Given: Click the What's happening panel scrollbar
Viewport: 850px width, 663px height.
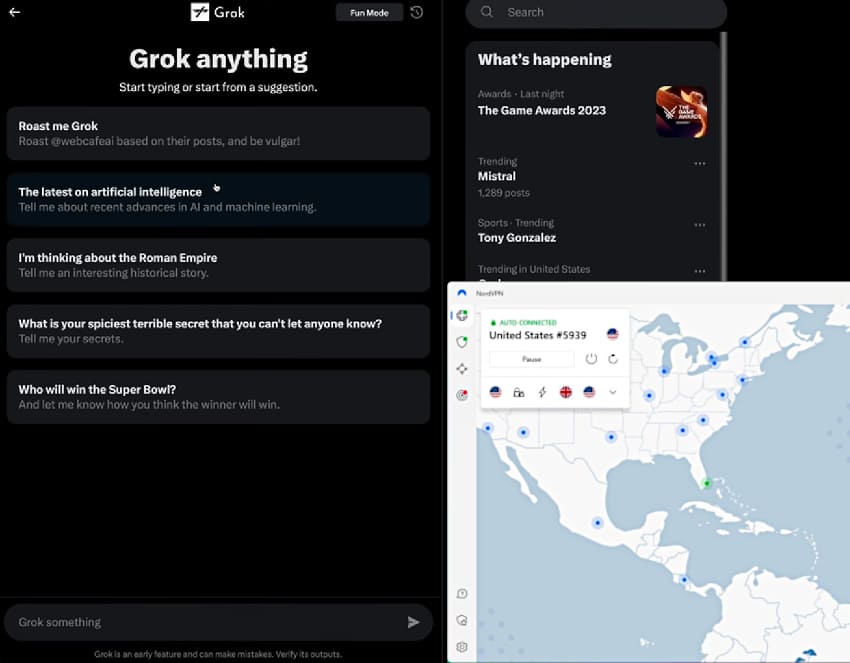Looking at the screenshot, I should 724,156.
